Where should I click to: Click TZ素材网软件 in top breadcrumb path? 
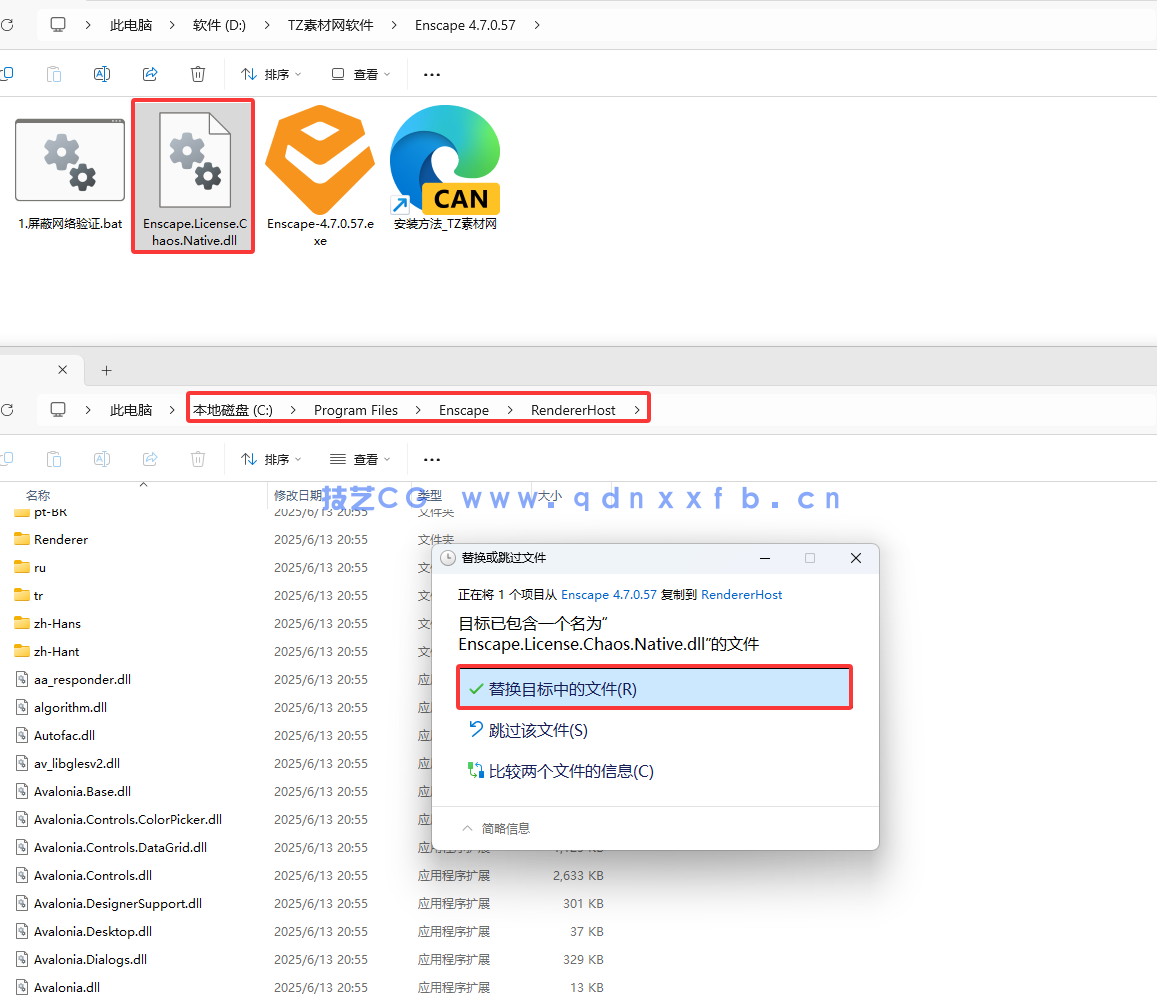point(330,25)
